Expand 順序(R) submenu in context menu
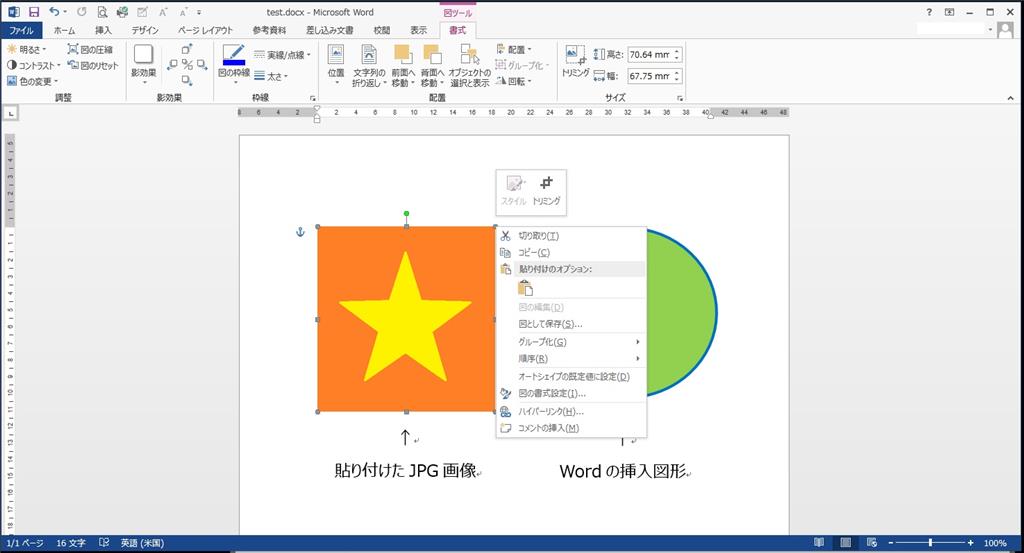This screenshot has width=1024, height=553. 571,358
